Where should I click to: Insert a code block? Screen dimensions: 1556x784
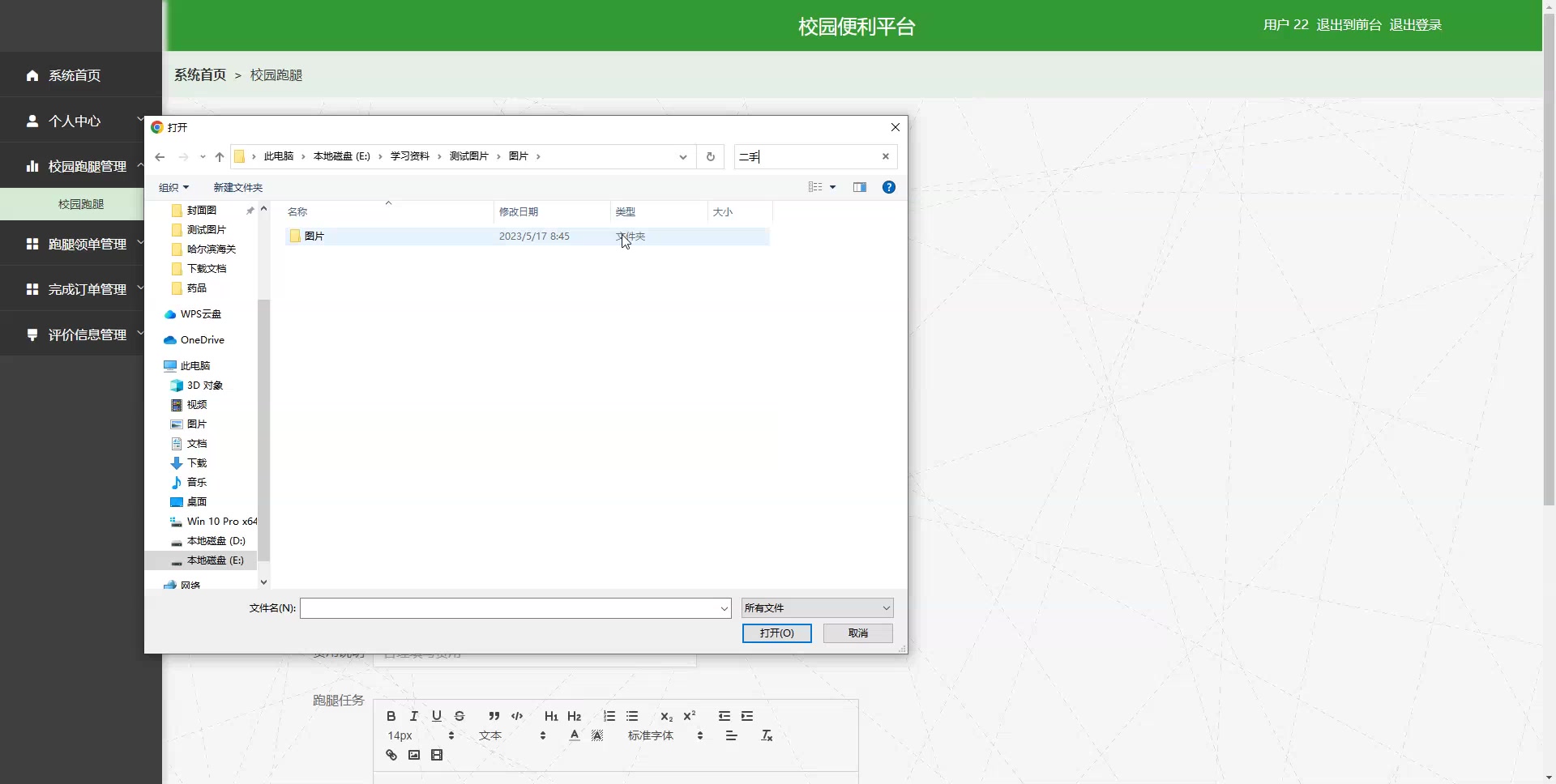[x=517, y=716]
